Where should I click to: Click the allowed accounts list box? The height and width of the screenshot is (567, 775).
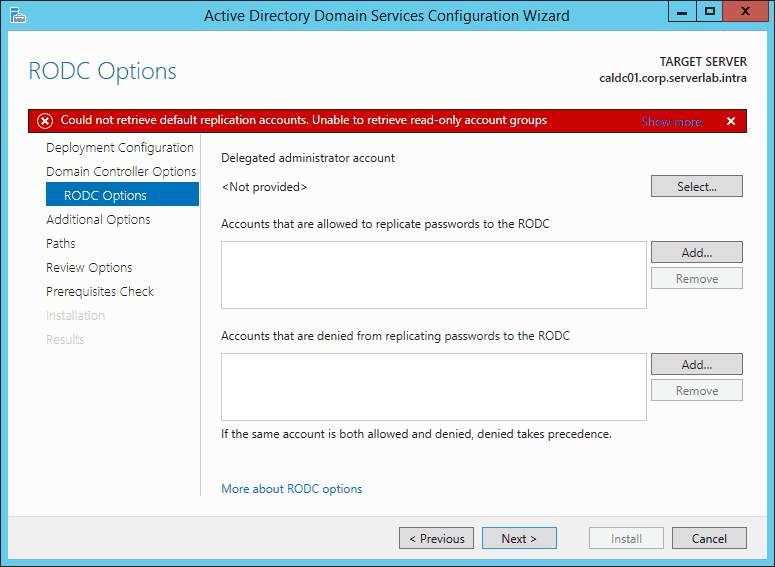coord(433,275)
